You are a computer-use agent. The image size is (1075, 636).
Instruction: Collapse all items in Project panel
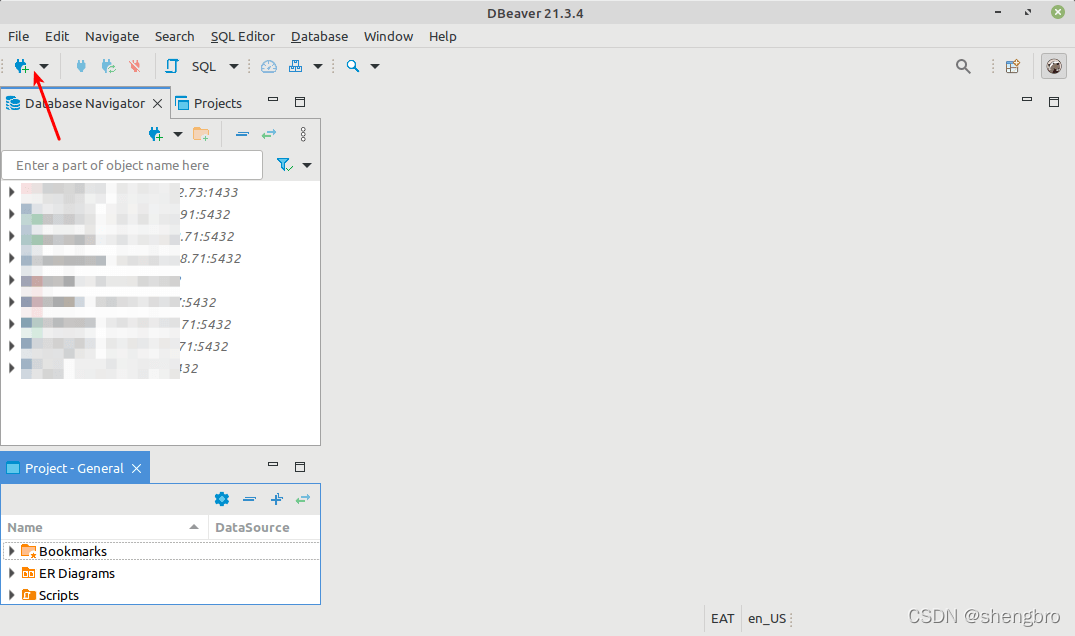(250, 499)
